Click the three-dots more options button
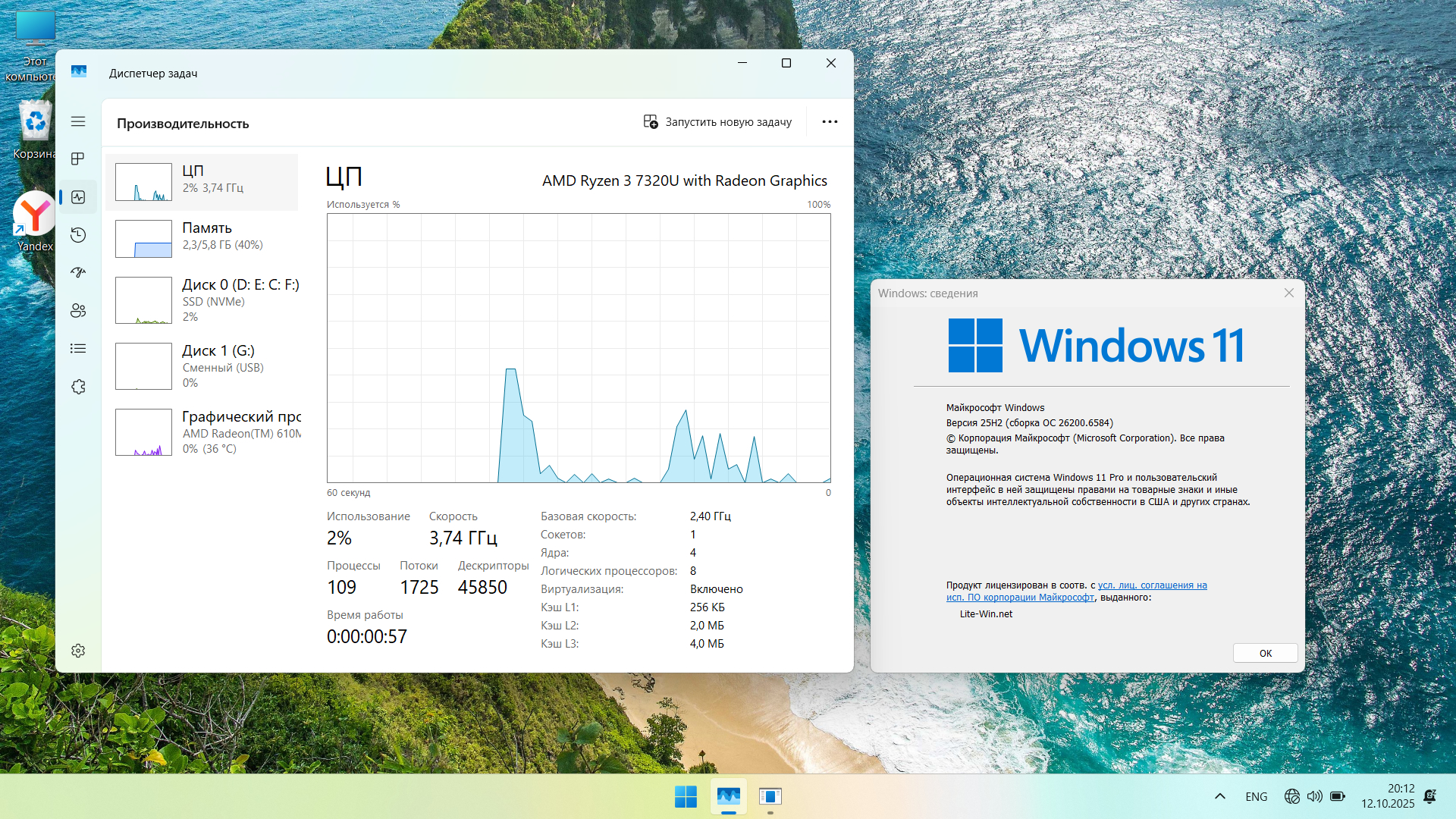The image size is (1456, 819). pos(830,121)
